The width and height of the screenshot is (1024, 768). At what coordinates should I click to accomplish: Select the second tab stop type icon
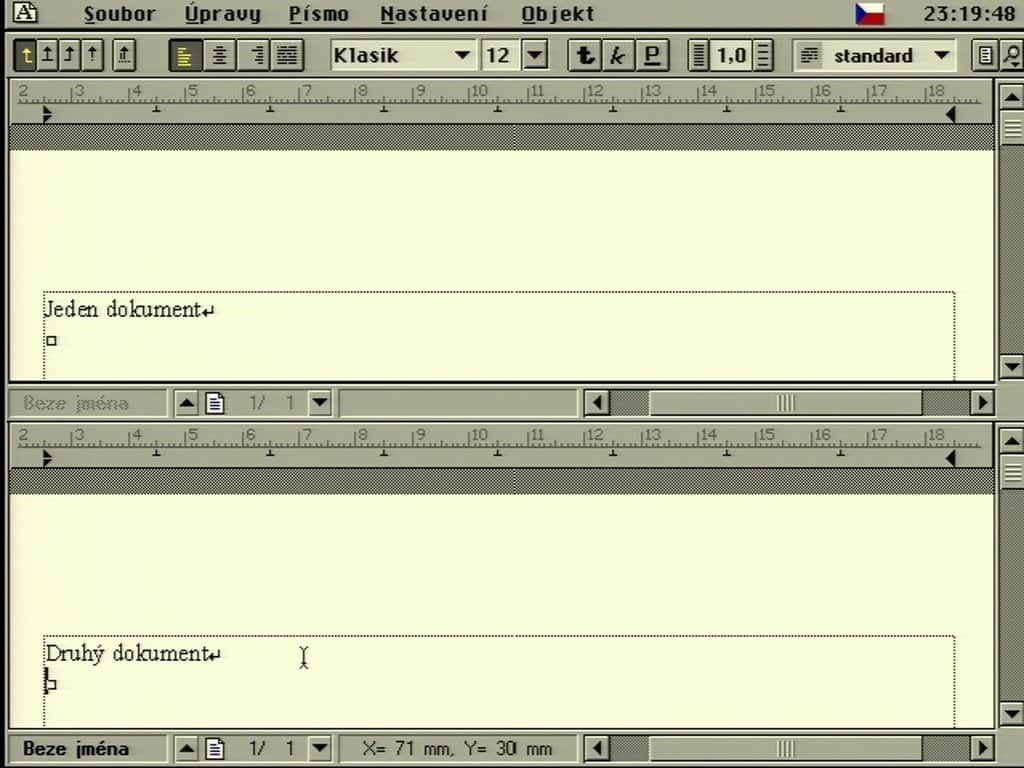point(48,56)
